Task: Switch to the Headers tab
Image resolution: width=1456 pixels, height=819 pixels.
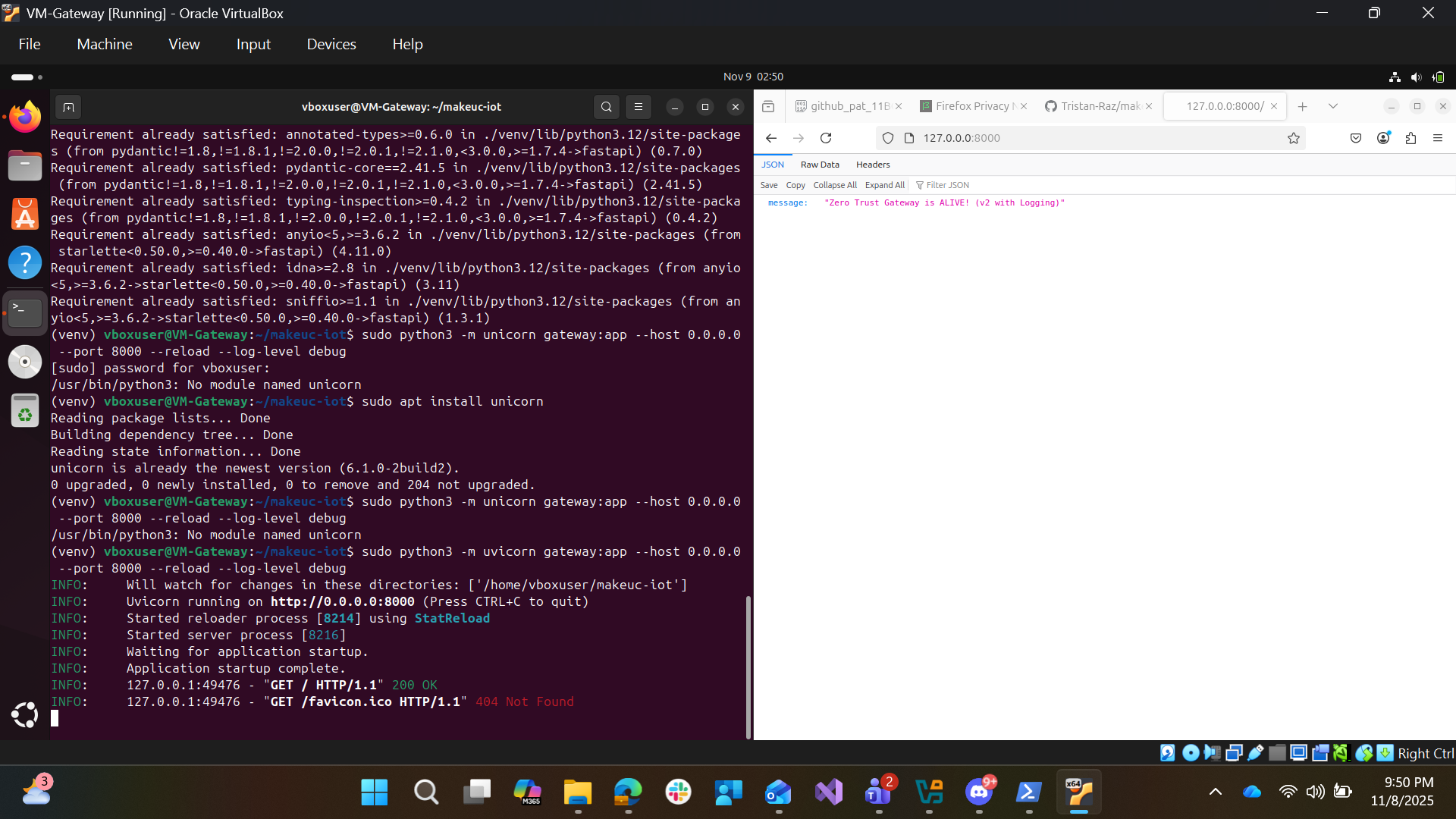Action: 873,165
